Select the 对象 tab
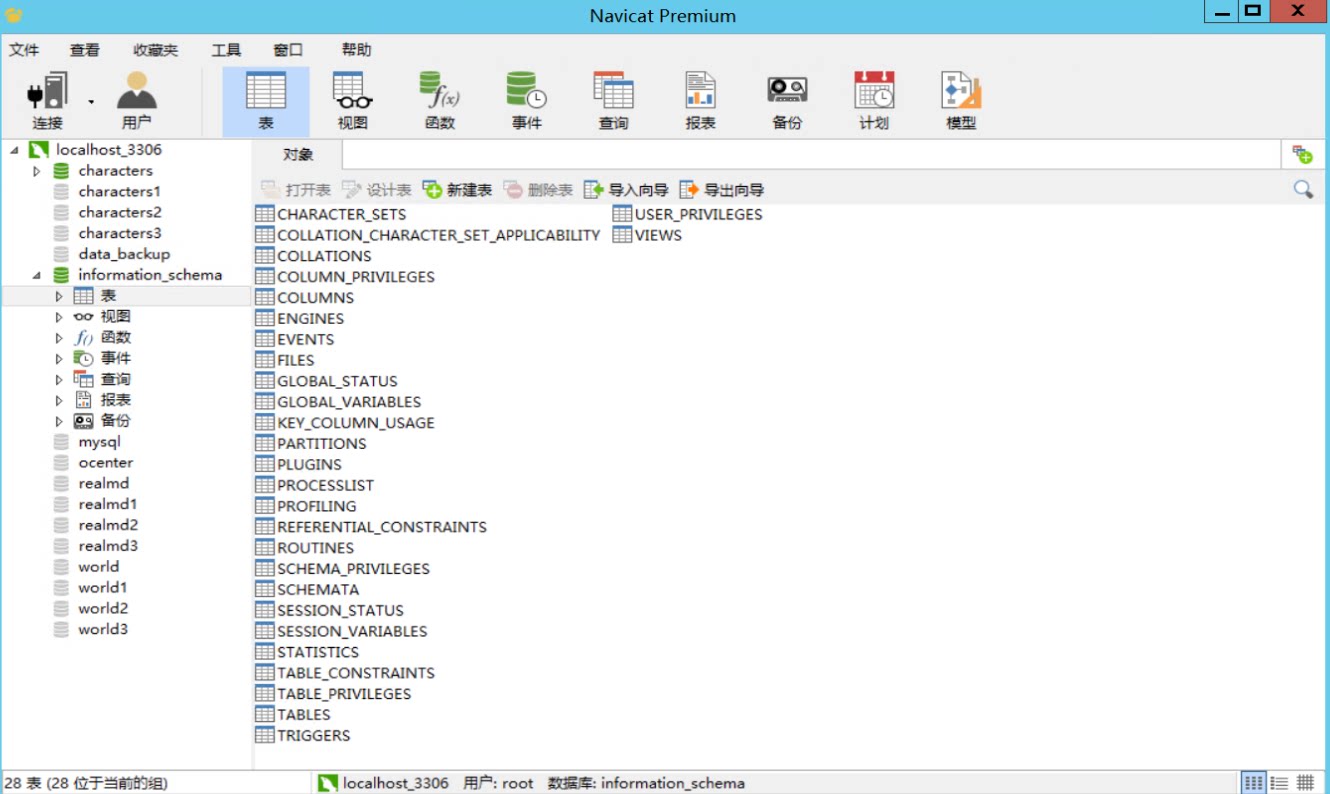This screenshot has width=1330, height=794. (298, 155)
